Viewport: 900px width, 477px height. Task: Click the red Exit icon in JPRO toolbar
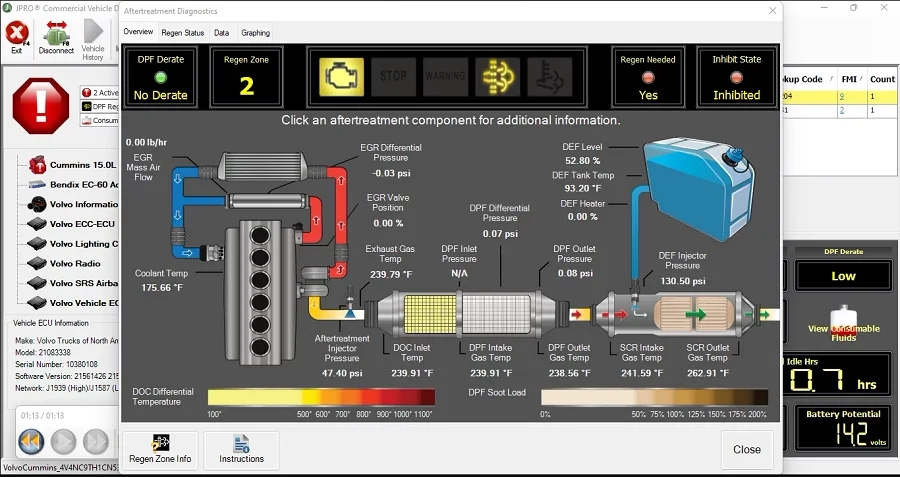click(x=17, y=33)
